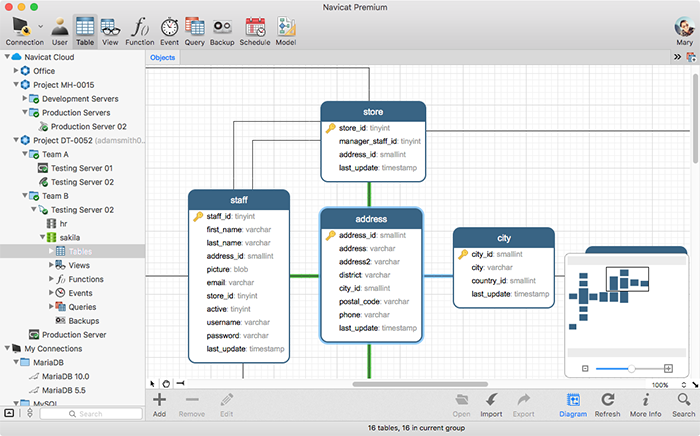Viewport: 700px width, 436px height.
Task: Select the User toolbar icon
Action: (60, 31)
